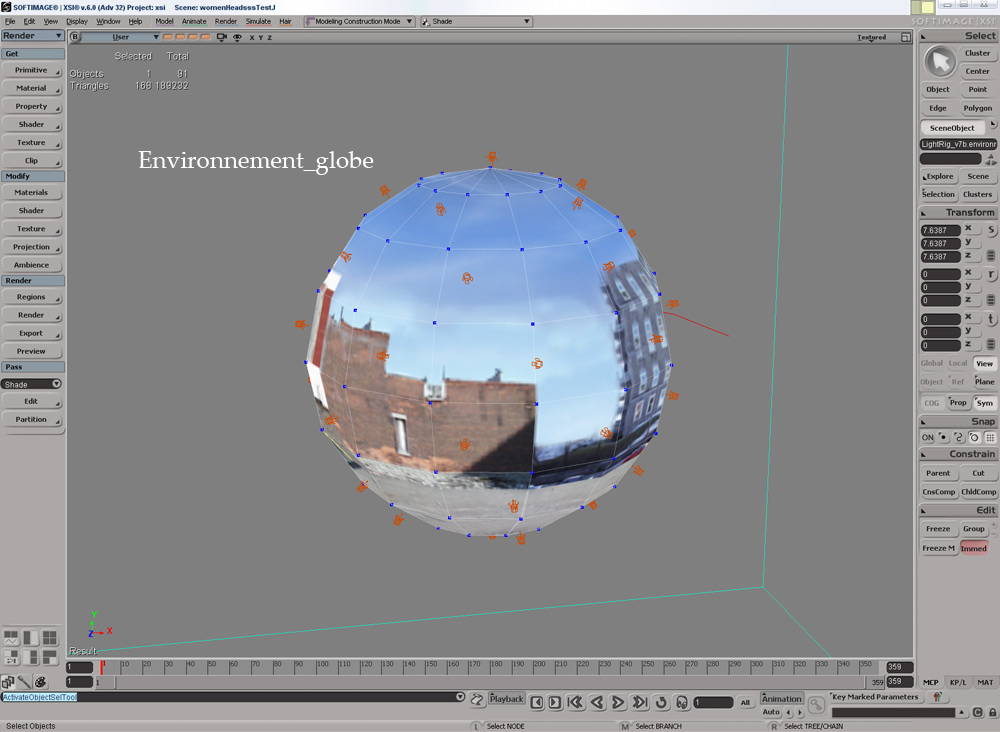Image resolution: width=1000 pixels, height=732 pixels.
Task: Open the File menu
Action: coord(10,21)
